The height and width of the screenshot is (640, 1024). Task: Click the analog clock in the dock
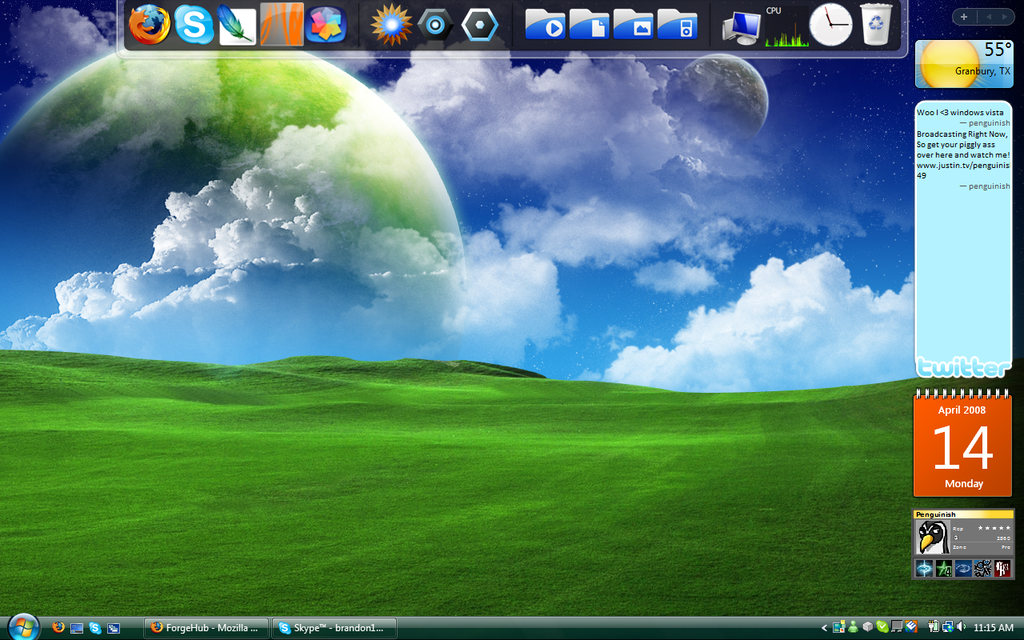(831, 25)
